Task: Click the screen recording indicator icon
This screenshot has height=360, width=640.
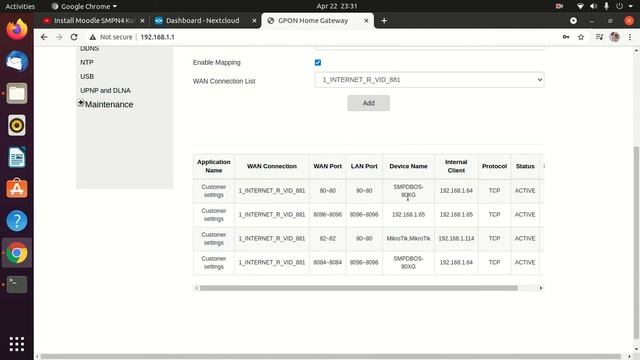Action: tap(559, 6)
